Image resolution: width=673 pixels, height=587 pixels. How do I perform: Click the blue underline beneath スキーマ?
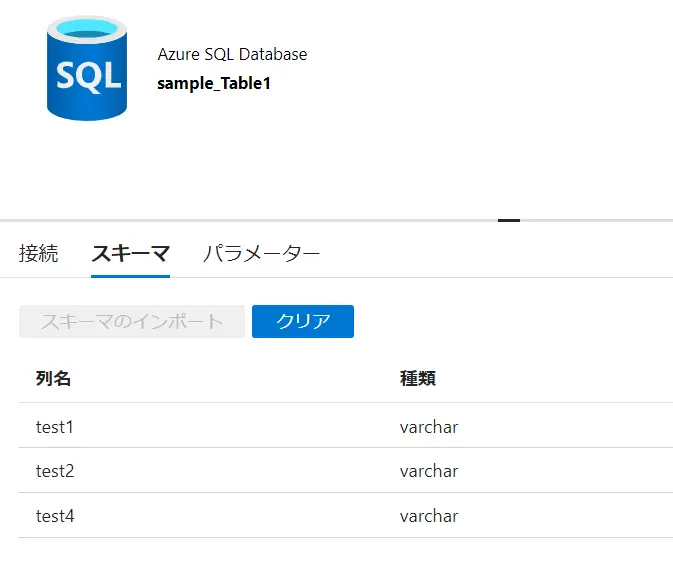130,276
